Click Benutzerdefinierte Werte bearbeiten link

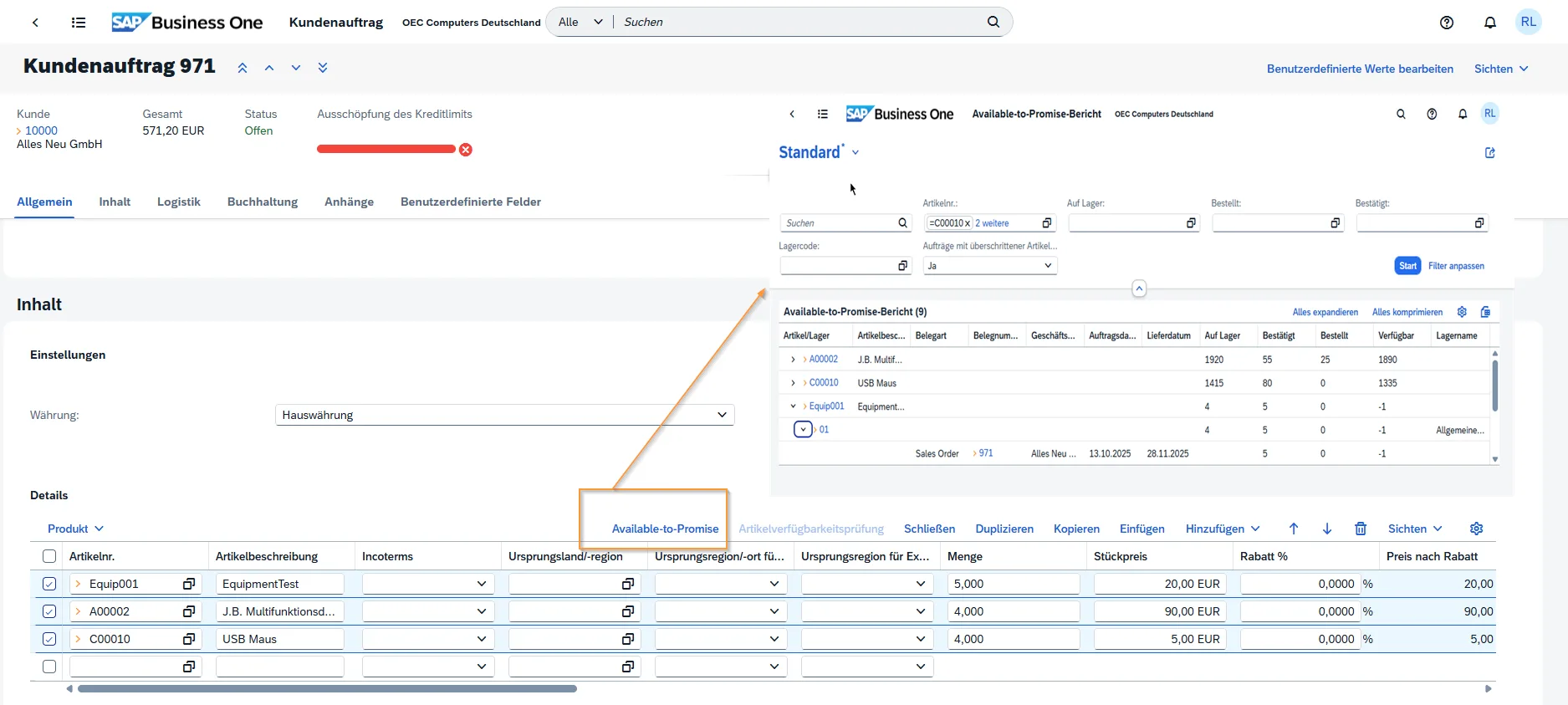(1360, 69)
